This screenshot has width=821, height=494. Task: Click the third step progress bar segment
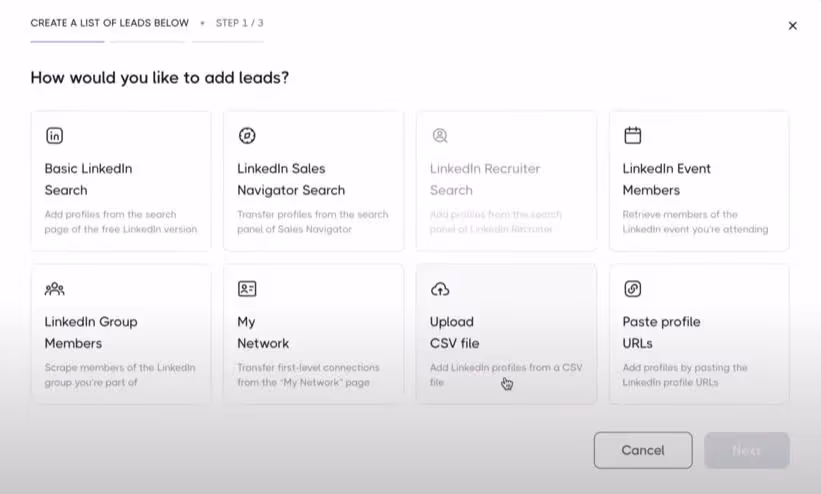tap(228, 41)
